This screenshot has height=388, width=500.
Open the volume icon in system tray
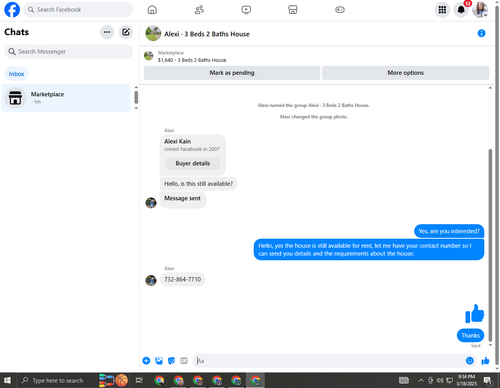coord(440,380)
